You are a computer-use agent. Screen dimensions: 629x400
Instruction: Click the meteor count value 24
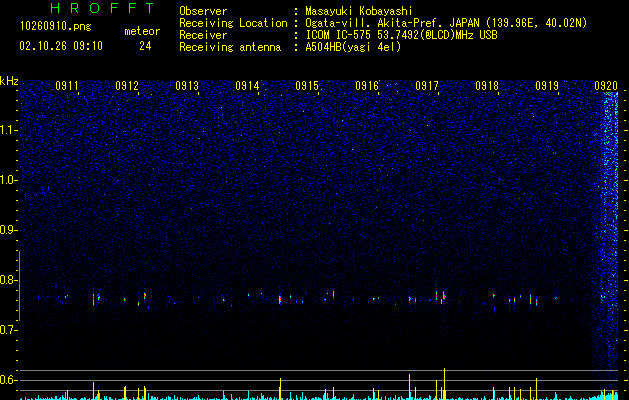click(x=145, y=46)
